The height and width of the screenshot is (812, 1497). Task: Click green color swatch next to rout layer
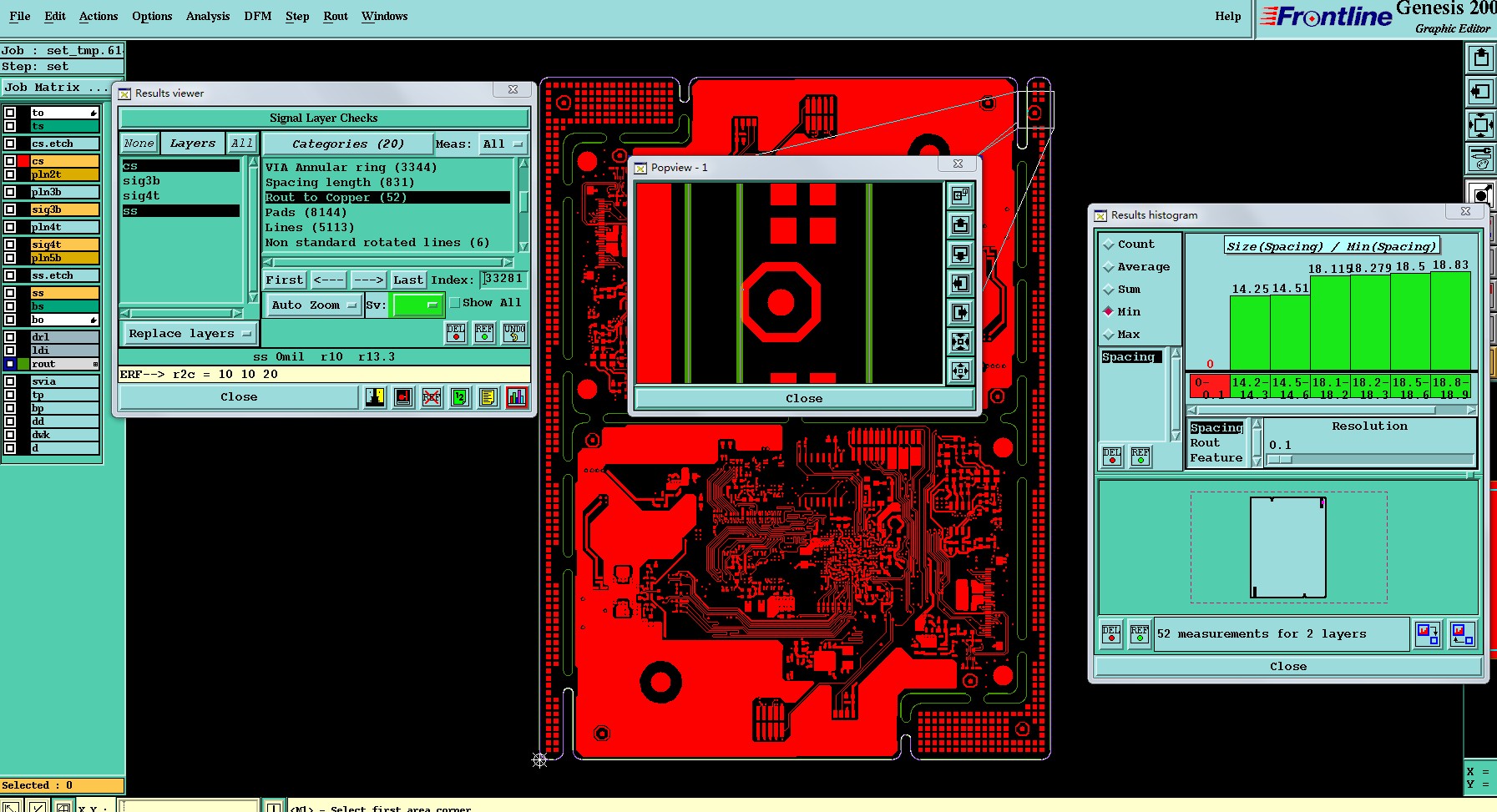click(24, 364)
